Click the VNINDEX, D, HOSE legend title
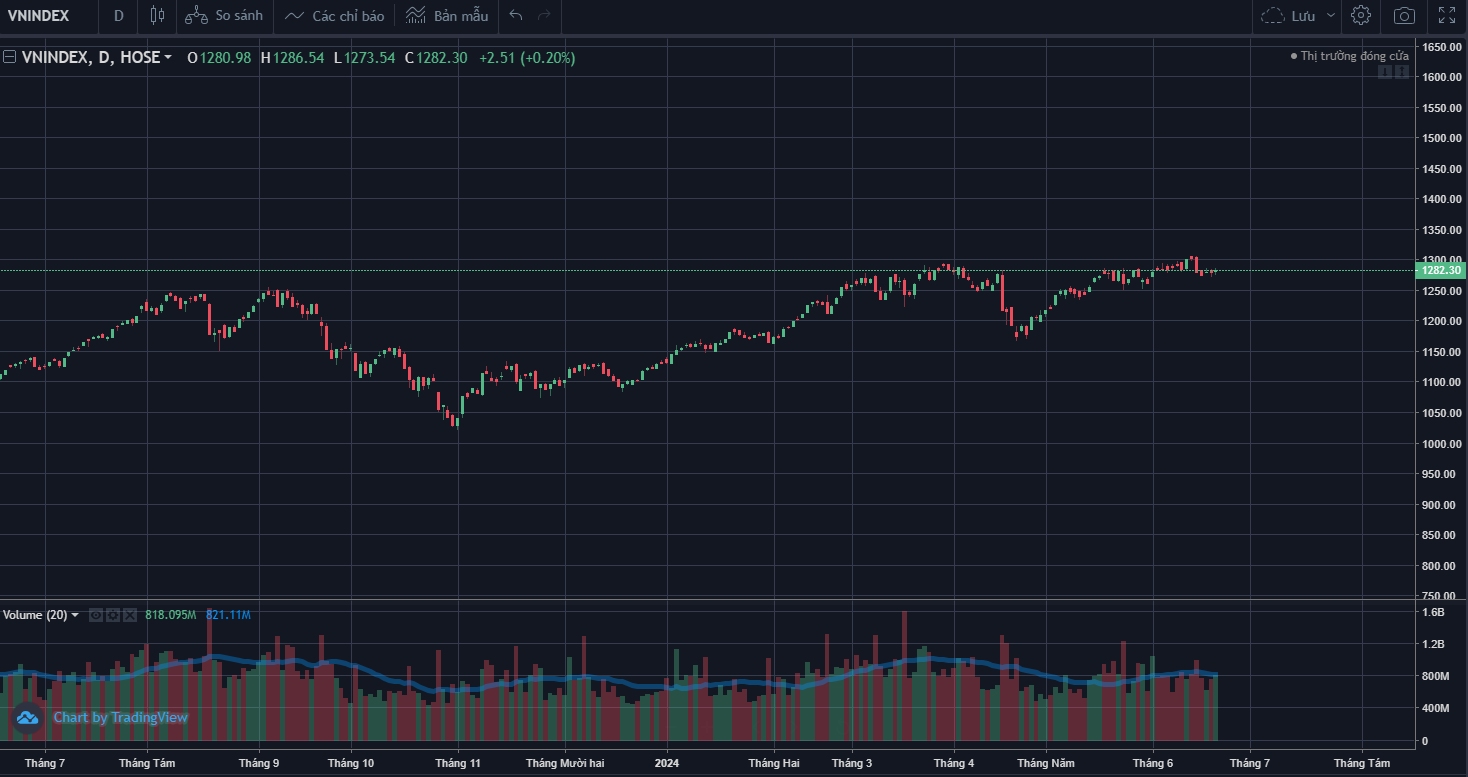 click(90, 58)
